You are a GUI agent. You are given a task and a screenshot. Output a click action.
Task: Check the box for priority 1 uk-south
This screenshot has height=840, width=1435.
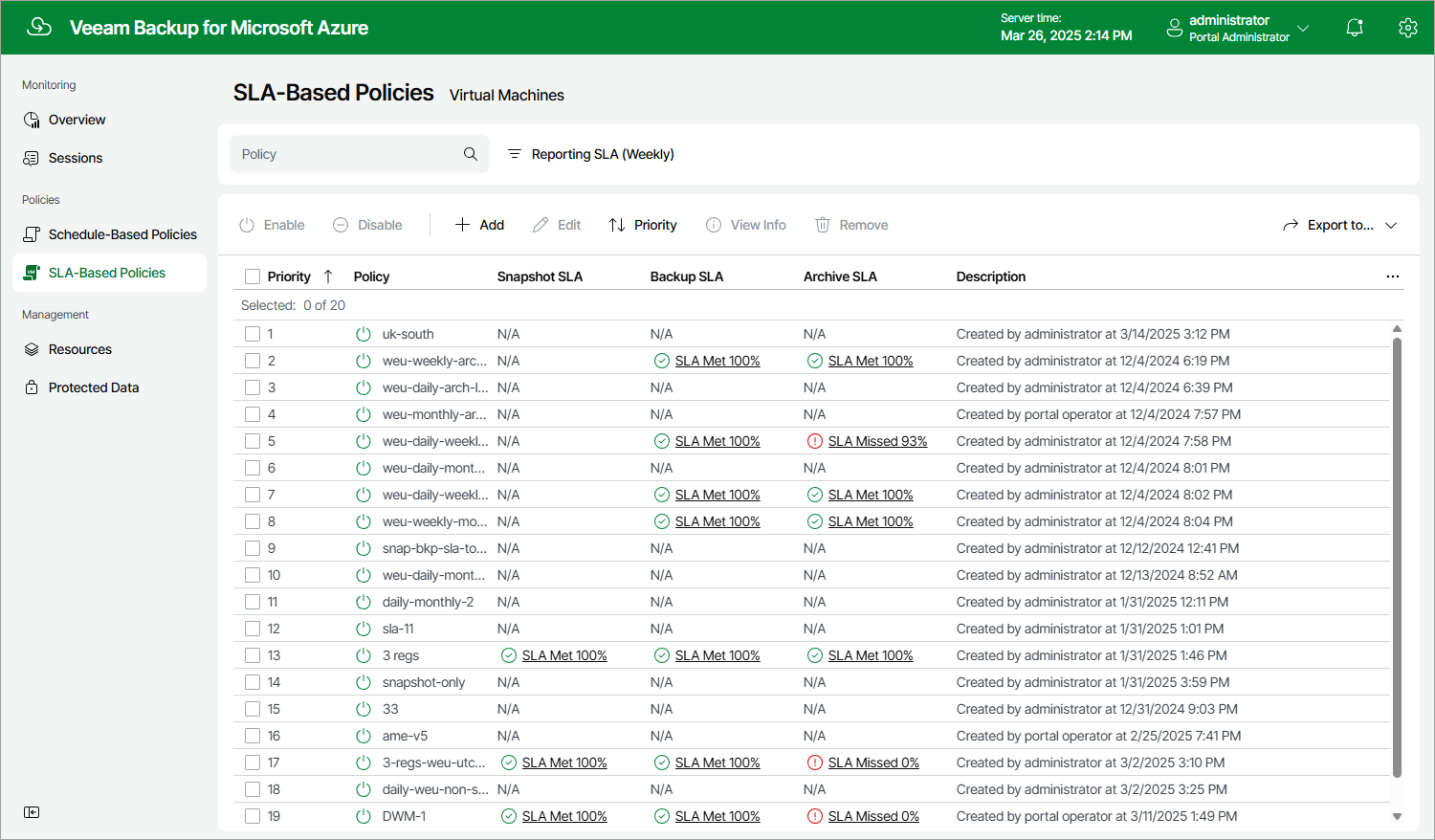tap(253, 334)
